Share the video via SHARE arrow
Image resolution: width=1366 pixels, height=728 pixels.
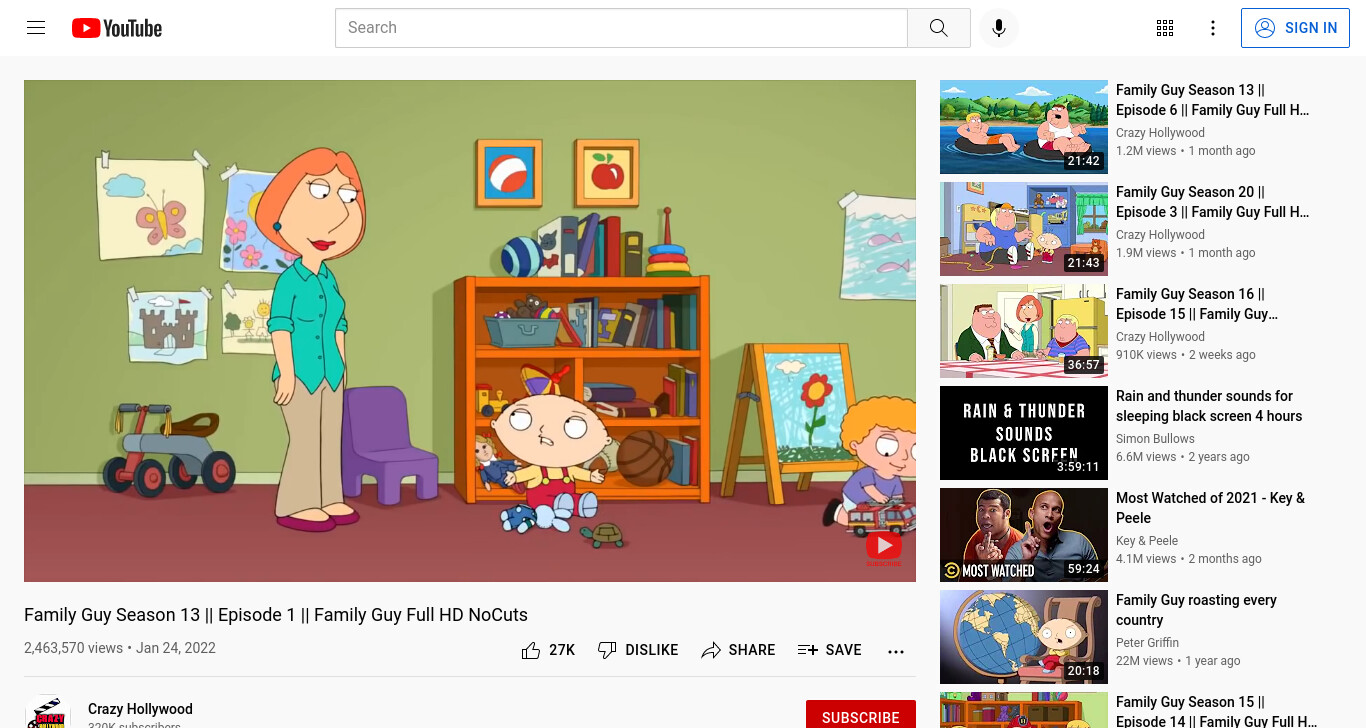pyautogui.click(x=738, y=650)
